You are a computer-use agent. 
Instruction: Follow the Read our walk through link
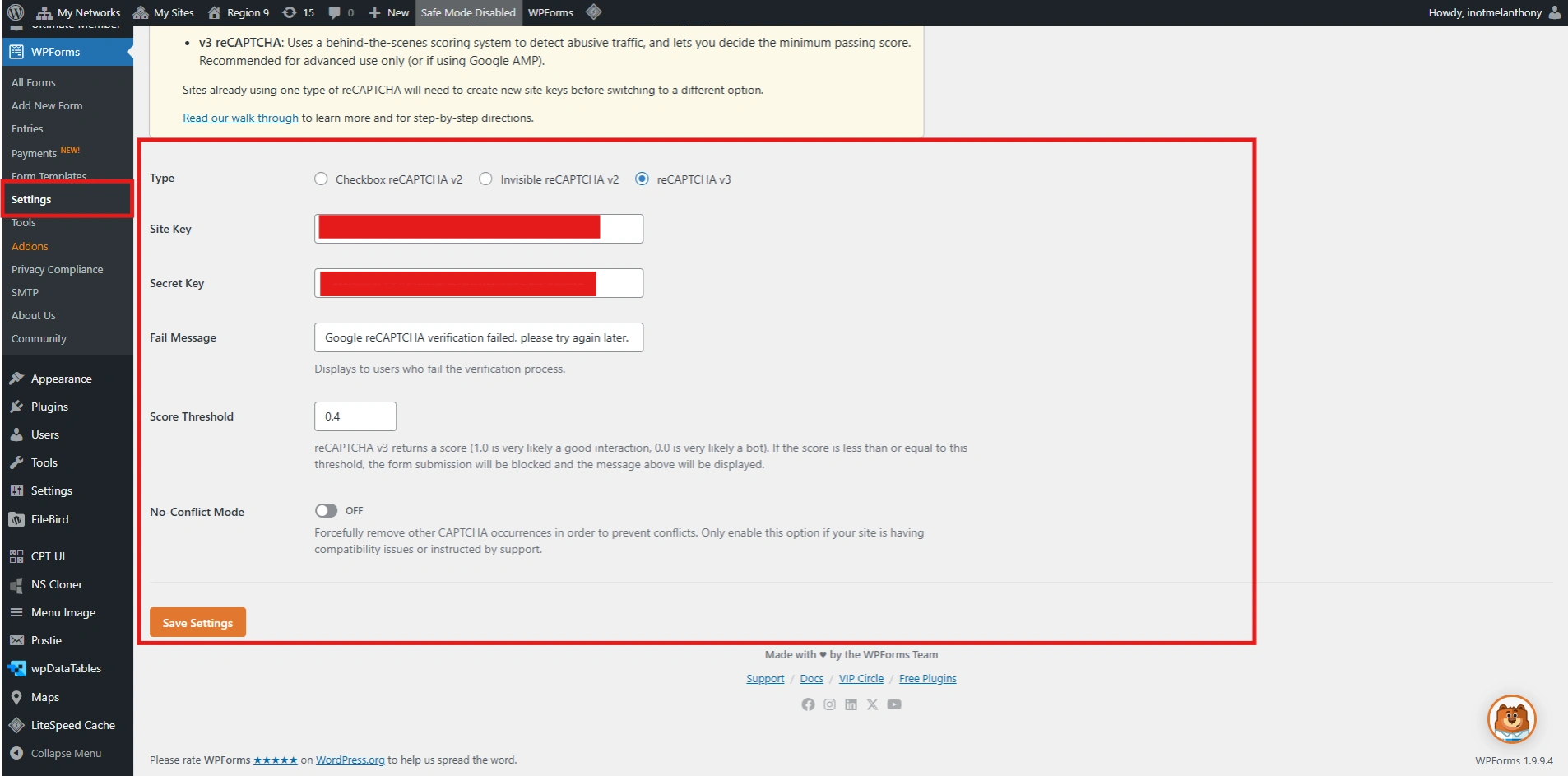(240, 118)
